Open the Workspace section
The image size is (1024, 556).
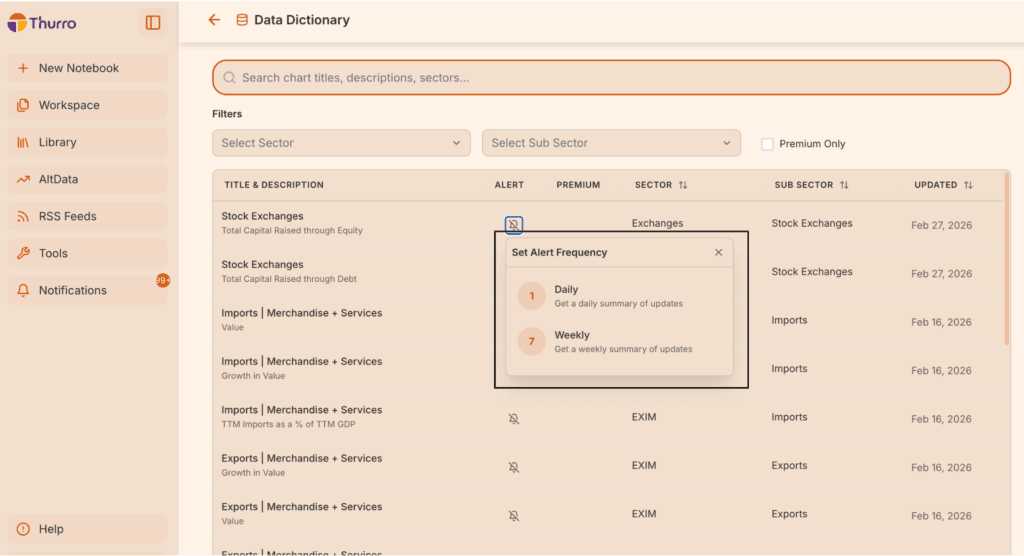[88, 105]
